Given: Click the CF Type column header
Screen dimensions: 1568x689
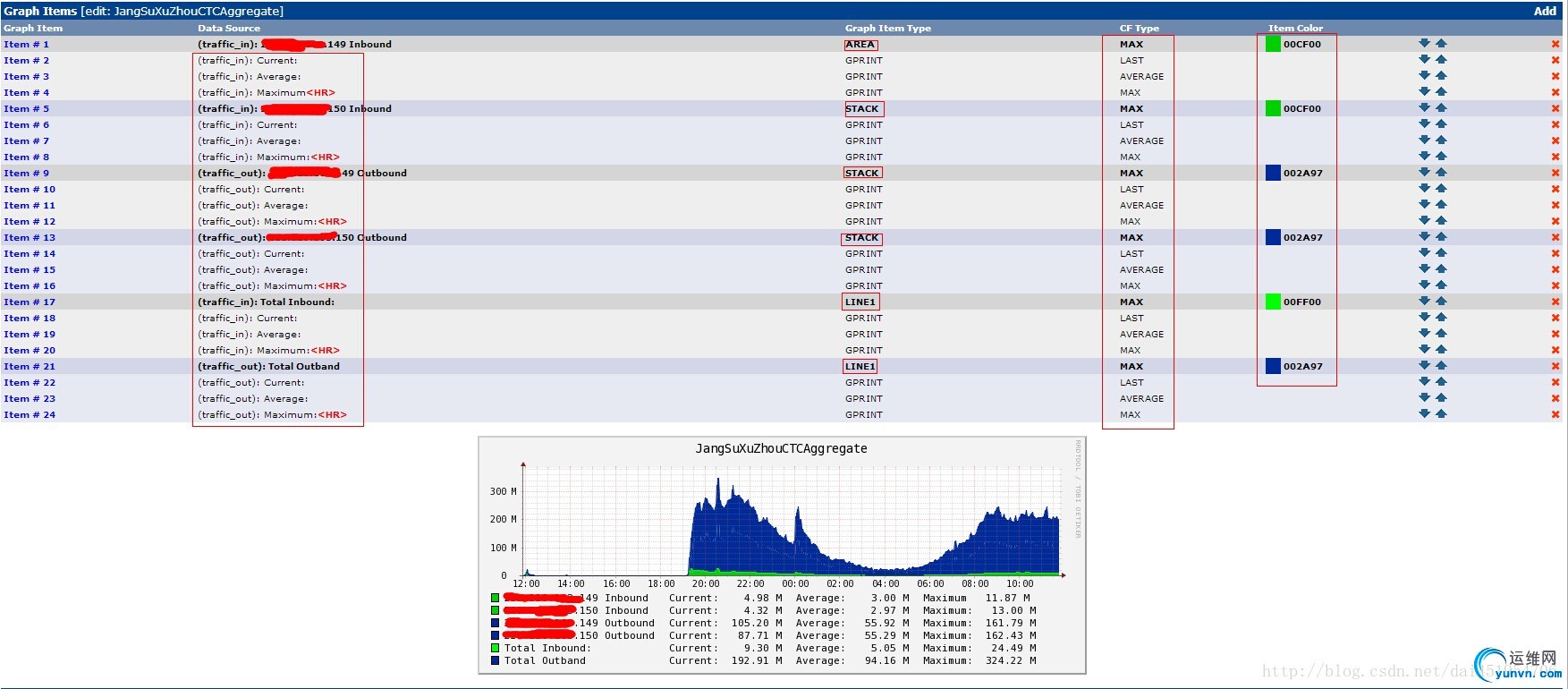Looking at the screenshot, I should pyautogui.click(x=1139, y=28).
